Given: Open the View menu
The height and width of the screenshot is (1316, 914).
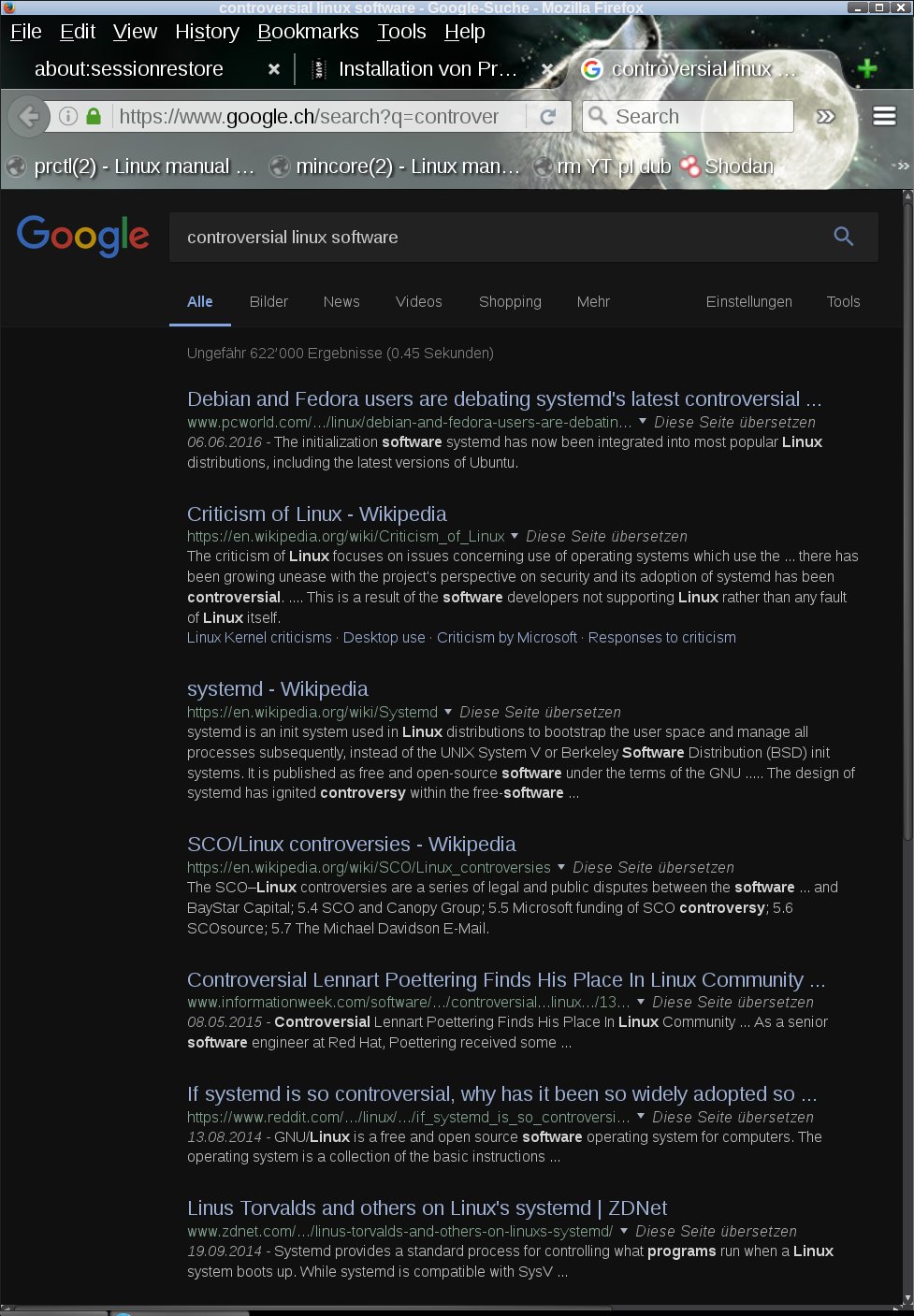Looking at the screenshot, I should (135, 32).
